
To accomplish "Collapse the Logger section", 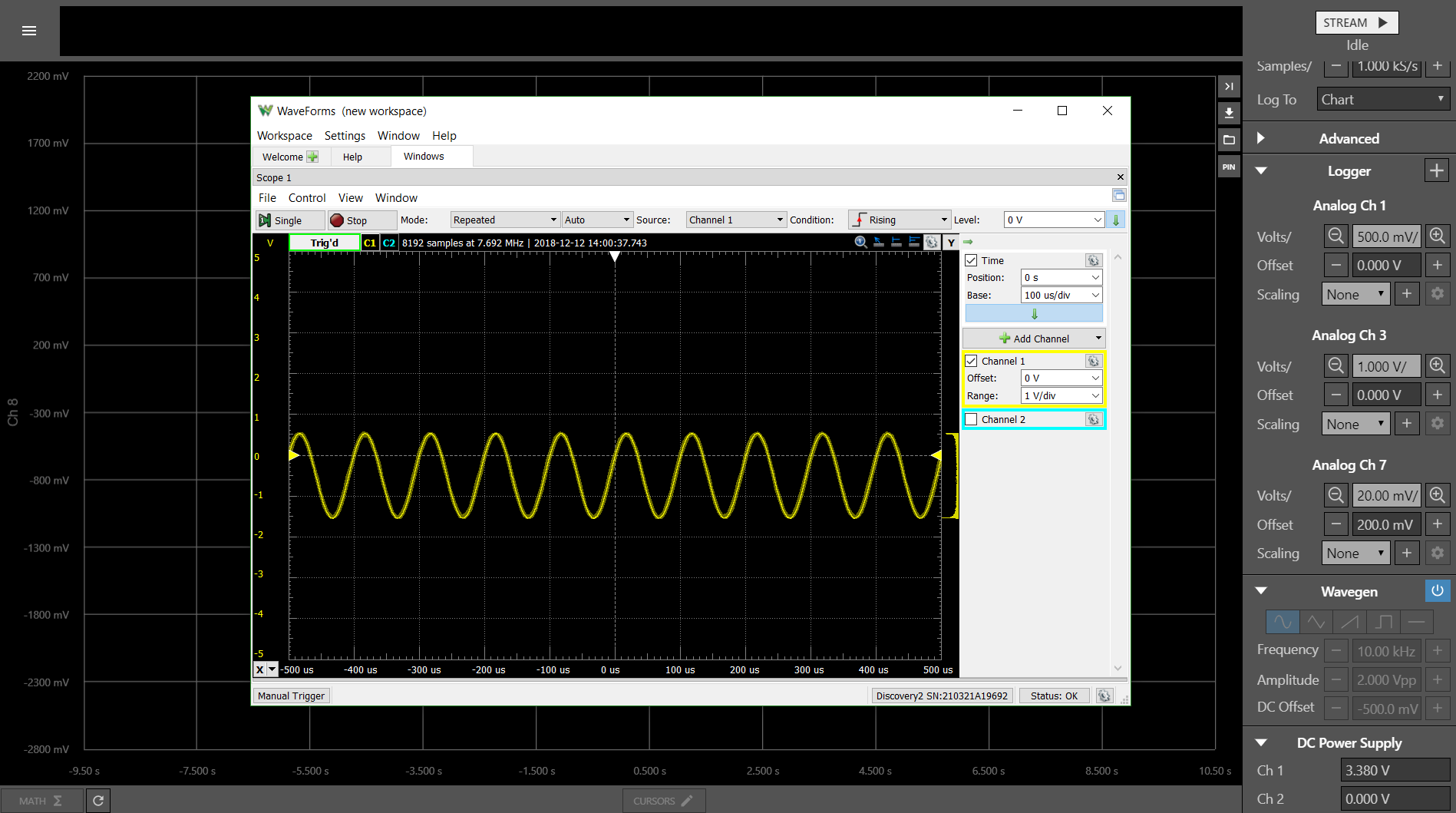I will (1260, 170).
